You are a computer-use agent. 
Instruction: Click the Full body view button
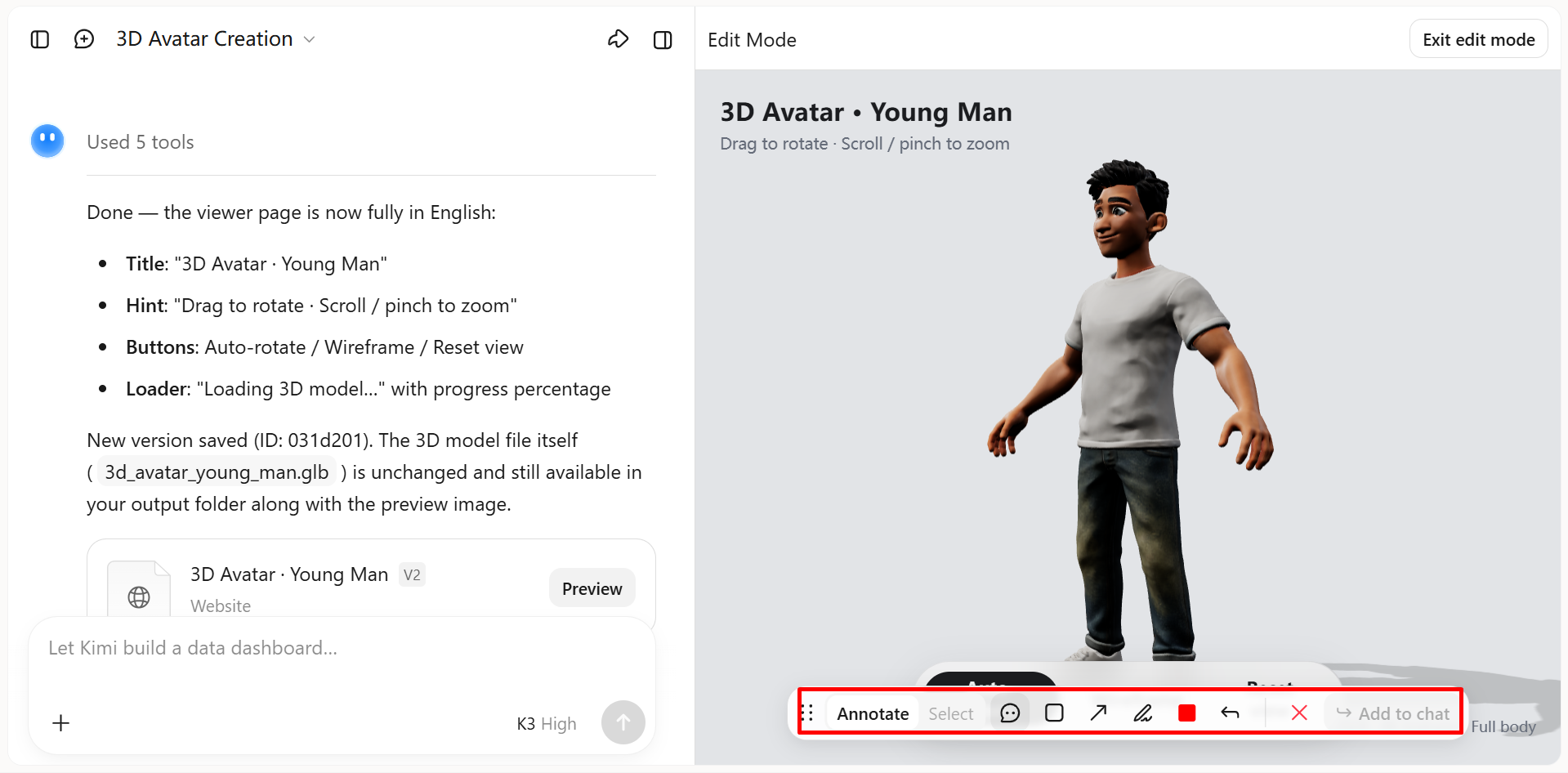point(1503,726)
